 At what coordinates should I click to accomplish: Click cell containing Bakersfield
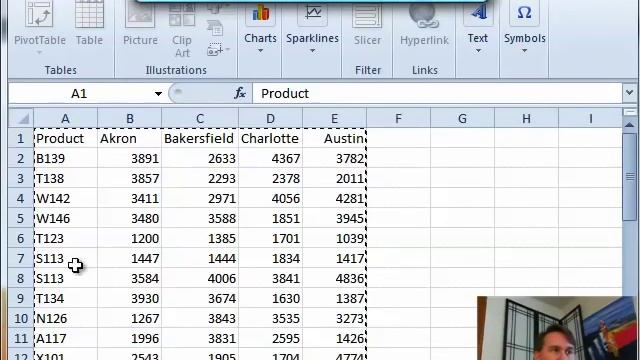point(200,138)
